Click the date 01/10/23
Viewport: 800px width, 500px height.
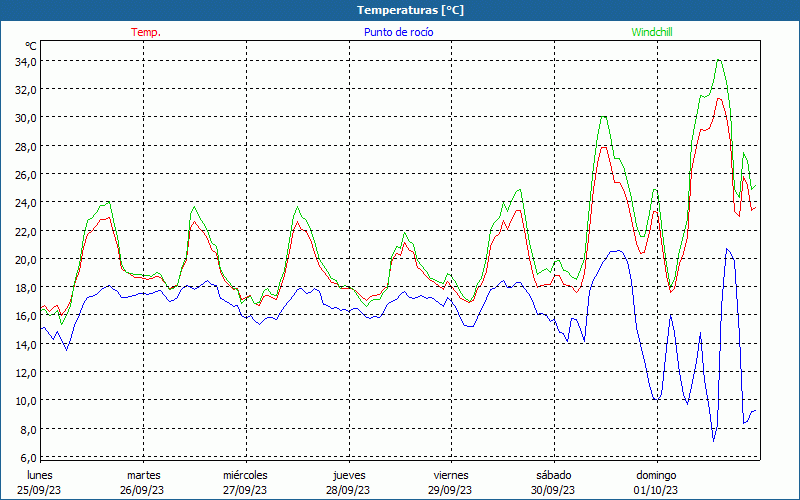pyautogui.click(x=656, y=490)
